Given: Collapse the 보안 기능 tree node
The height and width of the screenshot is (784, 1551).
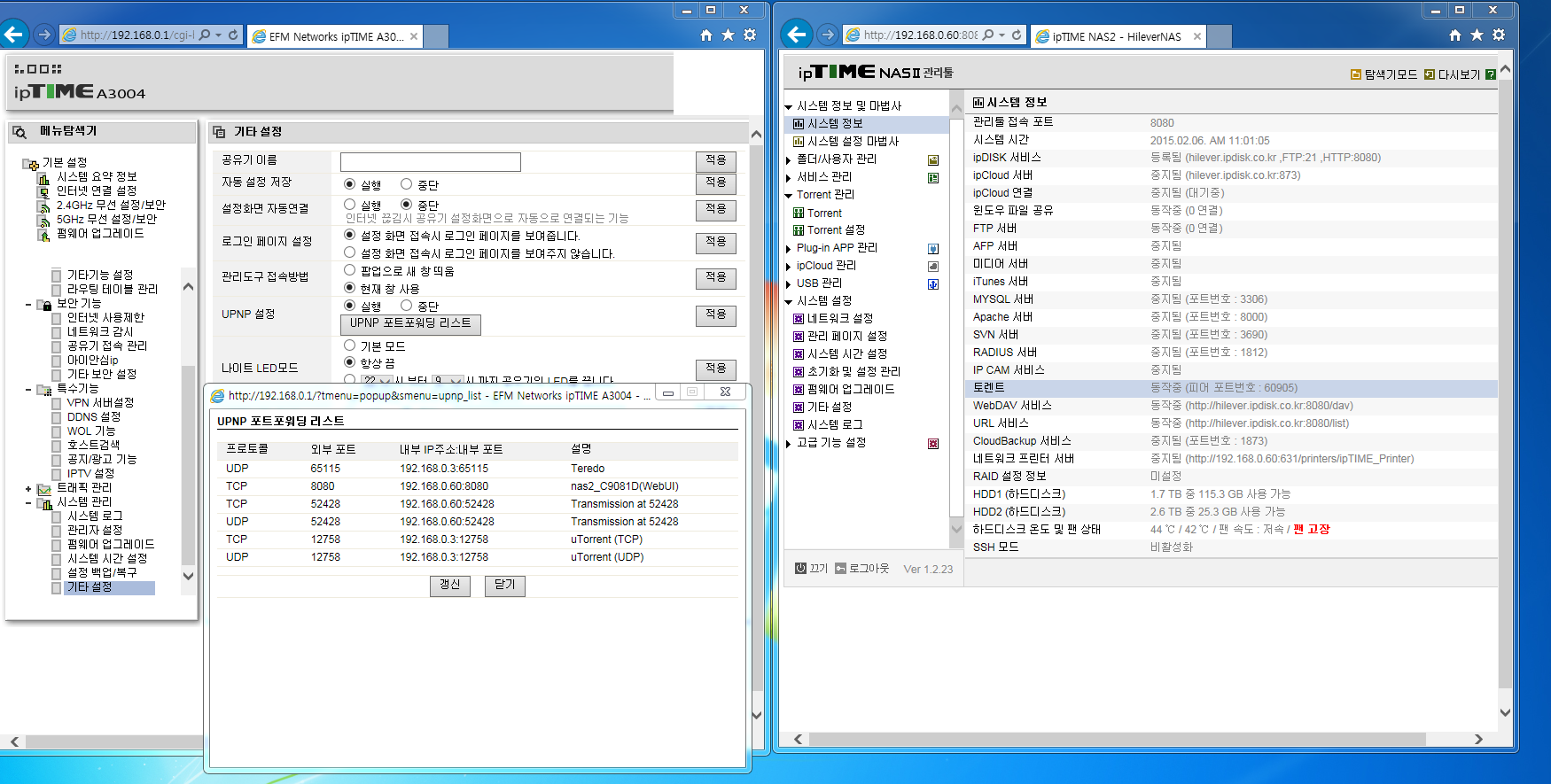Looking at the screenshot, I should pyautogui.click(x=28, y=305).
